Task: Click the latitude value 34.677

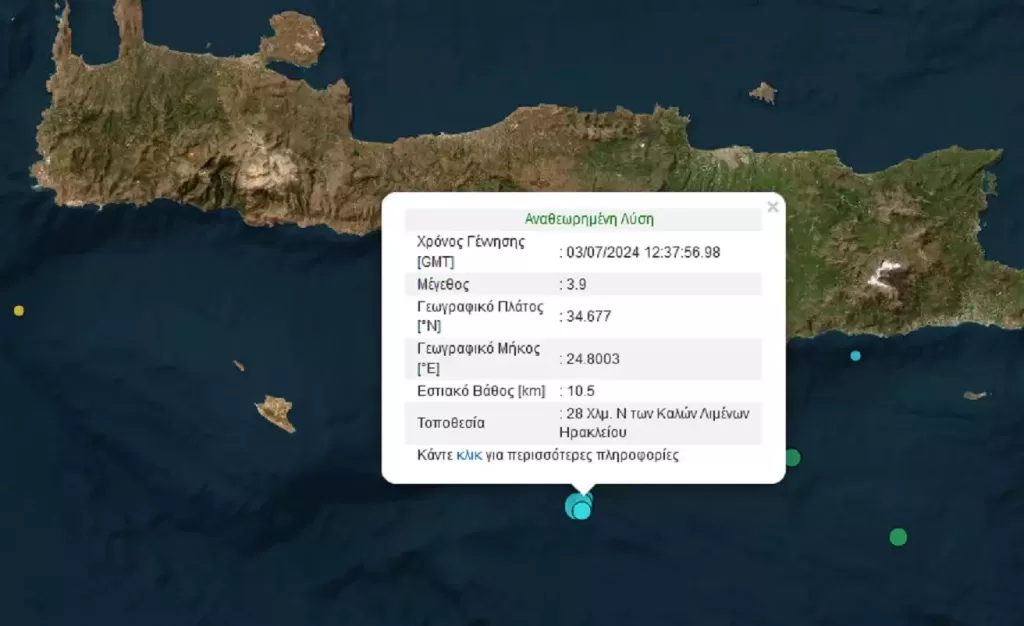Action: tap(588, 316)
